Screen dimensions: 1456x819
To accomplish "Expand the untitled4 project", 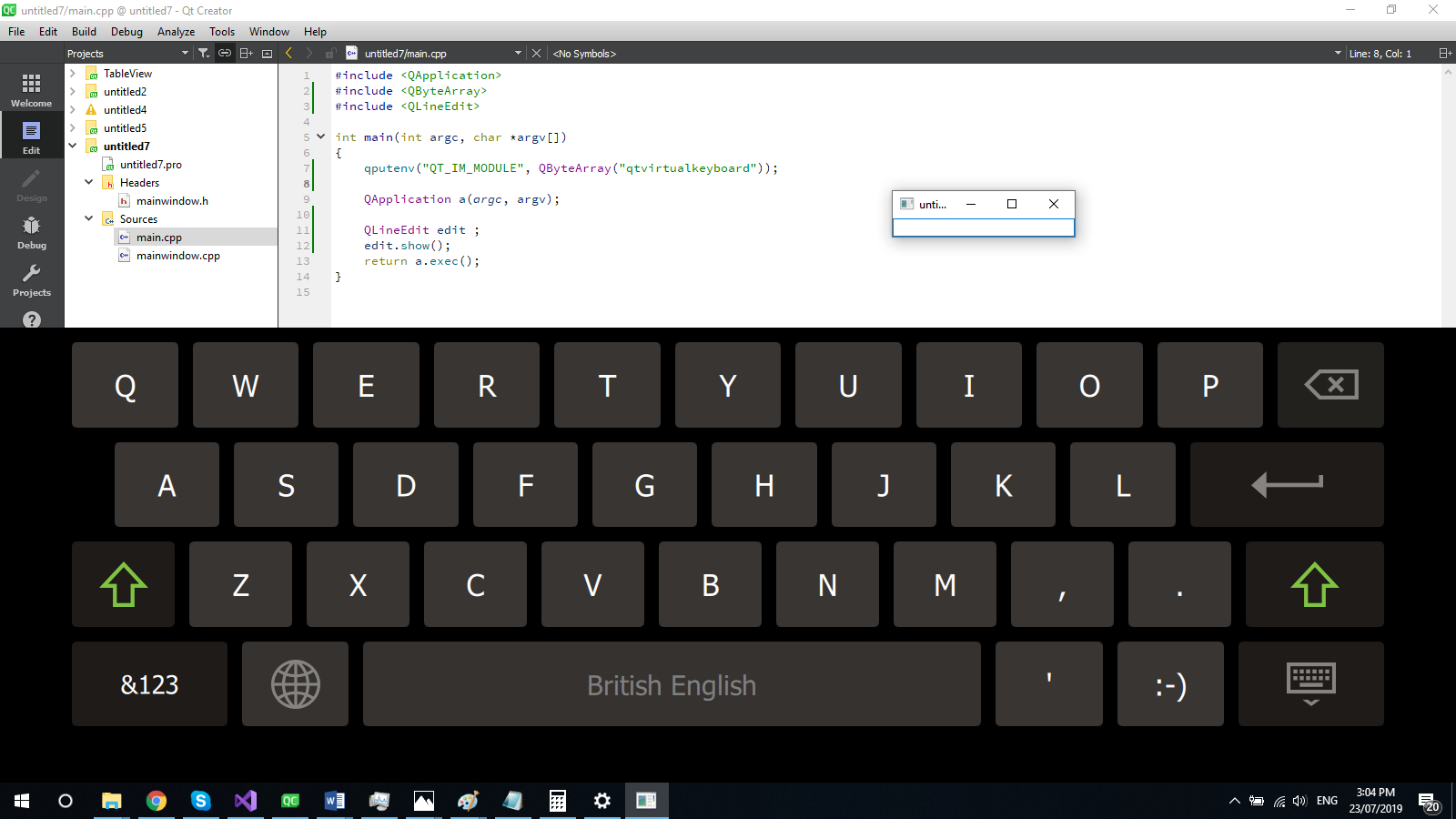I will [73, 110].
